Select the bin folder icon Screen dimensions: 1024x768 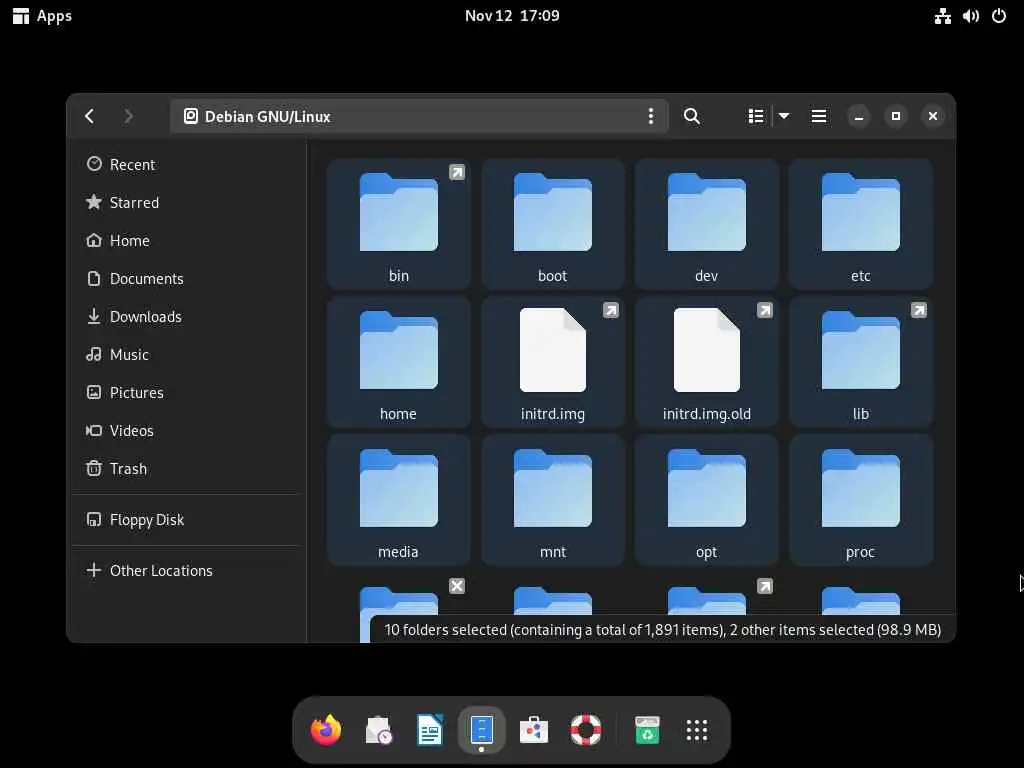[x=398, y=212]
